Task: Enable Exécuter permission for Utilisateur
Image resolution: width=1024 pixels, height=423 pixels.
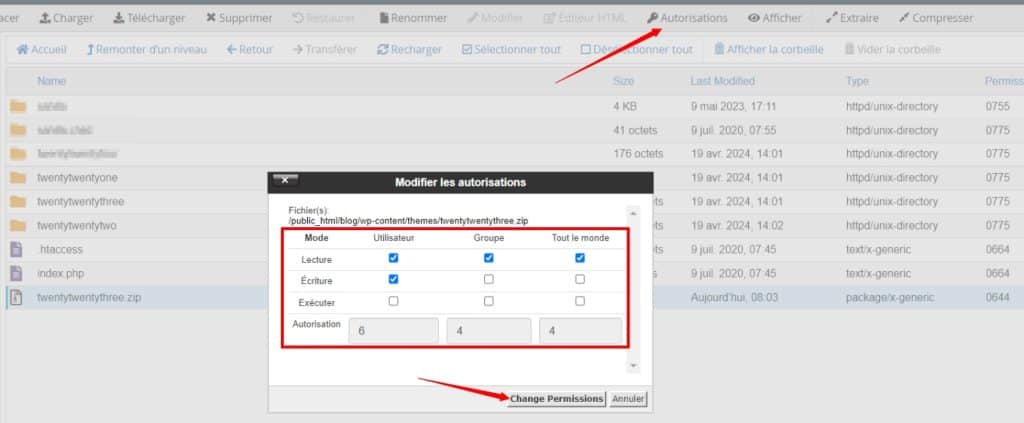Action: pos(393,301)
